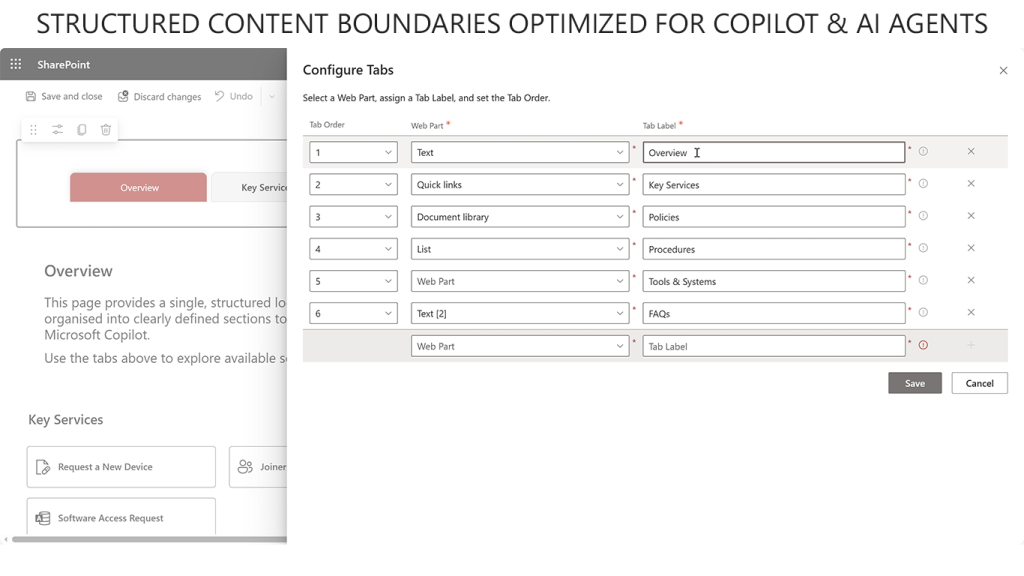
Task: Expand Tab Order dropdown showing 3
Action: [354, 217]
